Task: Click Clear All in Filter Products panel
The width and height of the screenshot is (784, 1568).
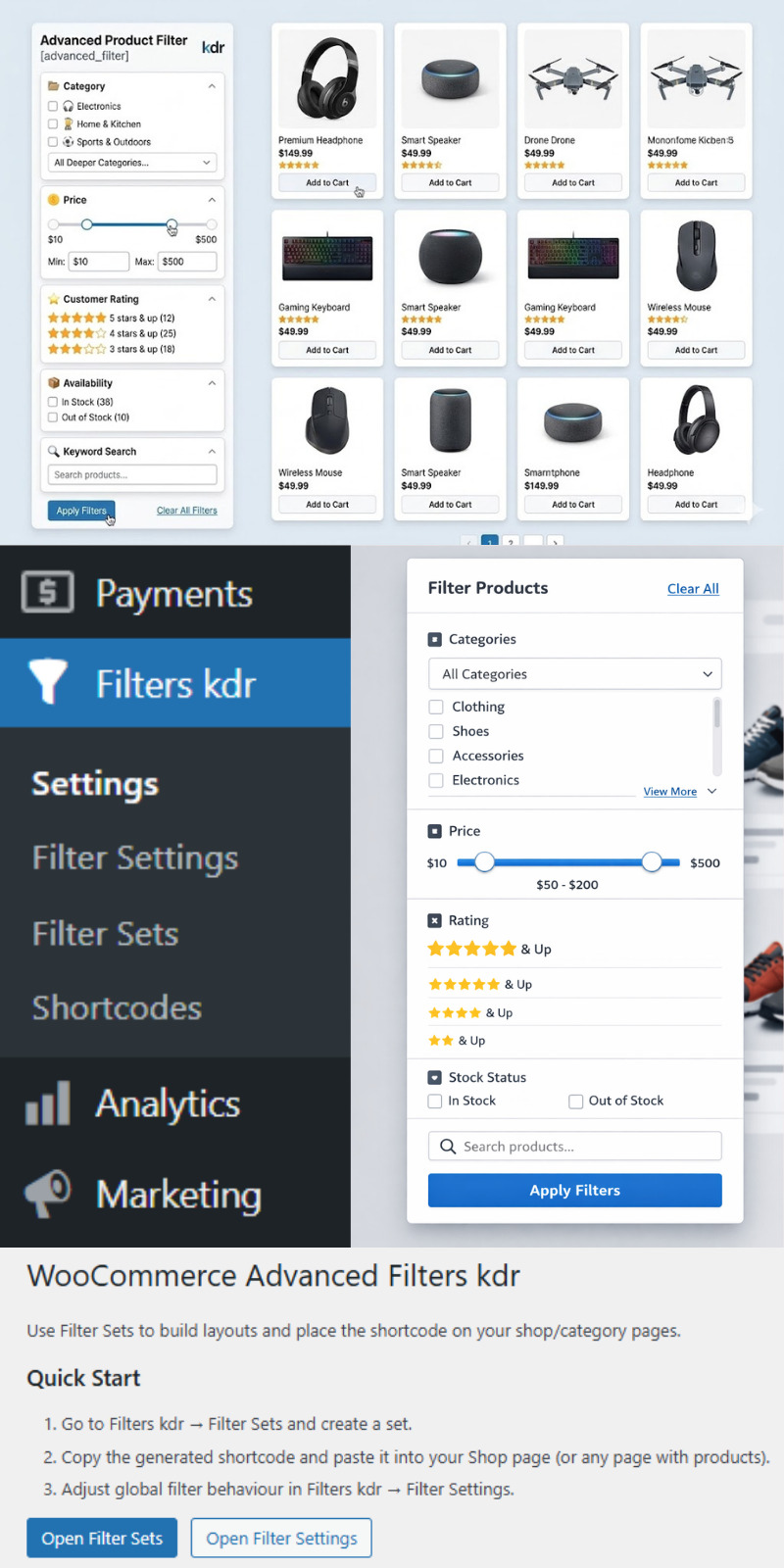Action: (x=693, y=589)
